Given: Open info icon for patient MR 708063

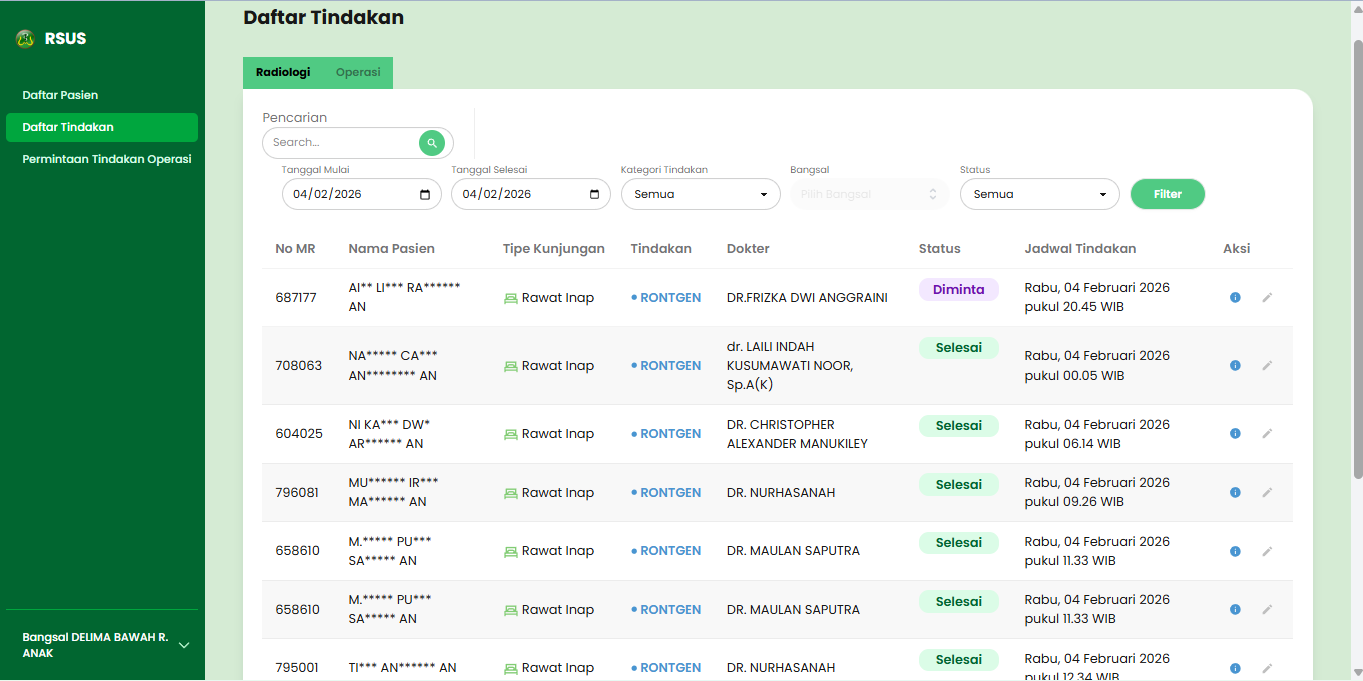Looking at the screenshot, I should point(1235,365).
